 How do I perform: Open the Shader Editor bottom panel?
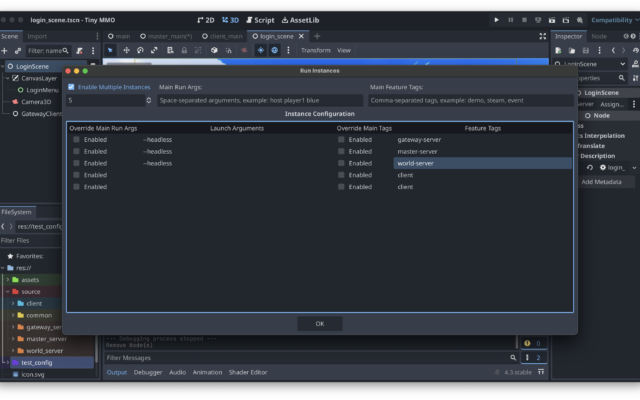point(248,373)
